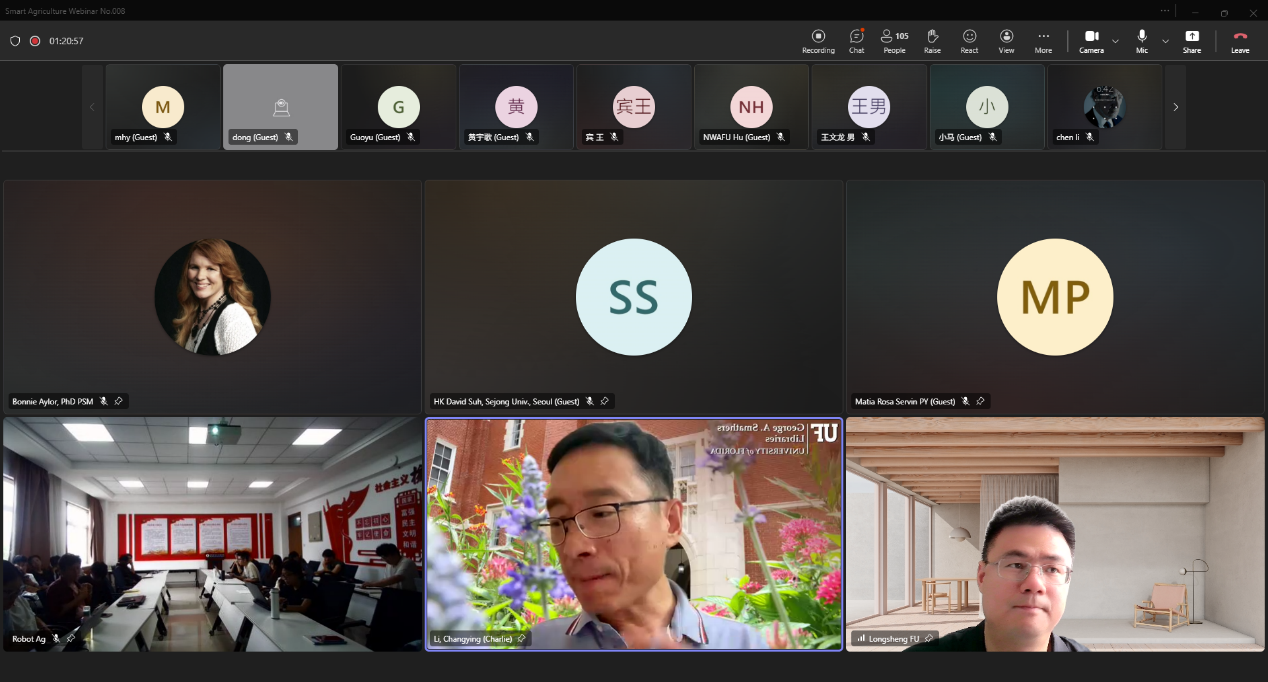Leave the meeting
Screen dimensions: 1268x682
(x=1240, y=40)
